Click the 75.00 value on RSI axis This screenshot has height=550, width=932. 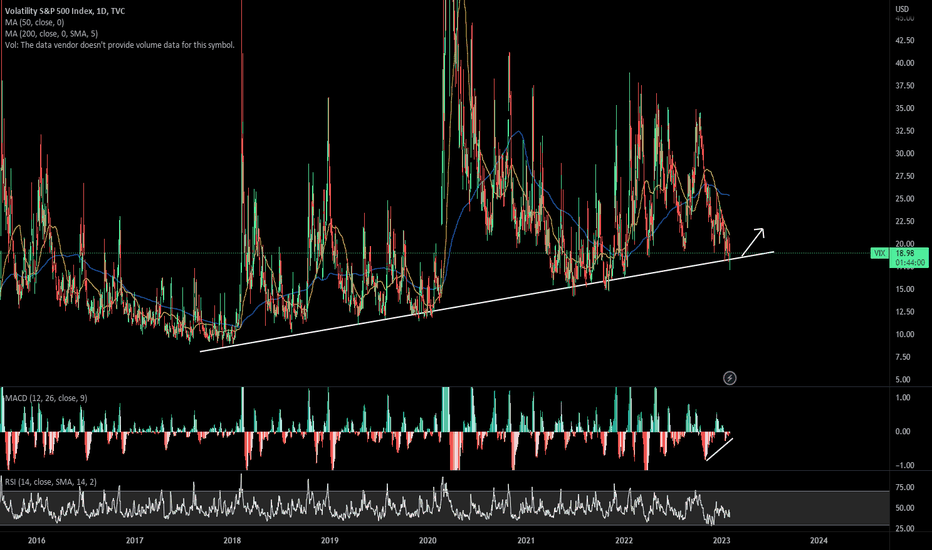905,488
